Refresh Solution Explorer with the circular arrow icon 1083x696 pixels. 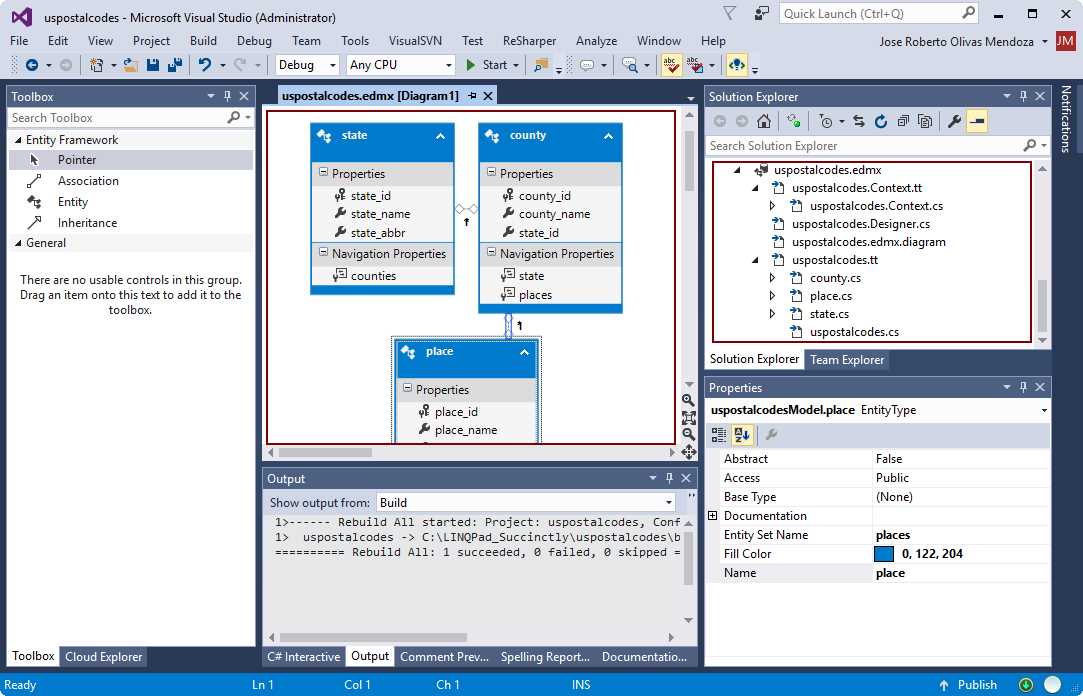(x=881, y=122)
